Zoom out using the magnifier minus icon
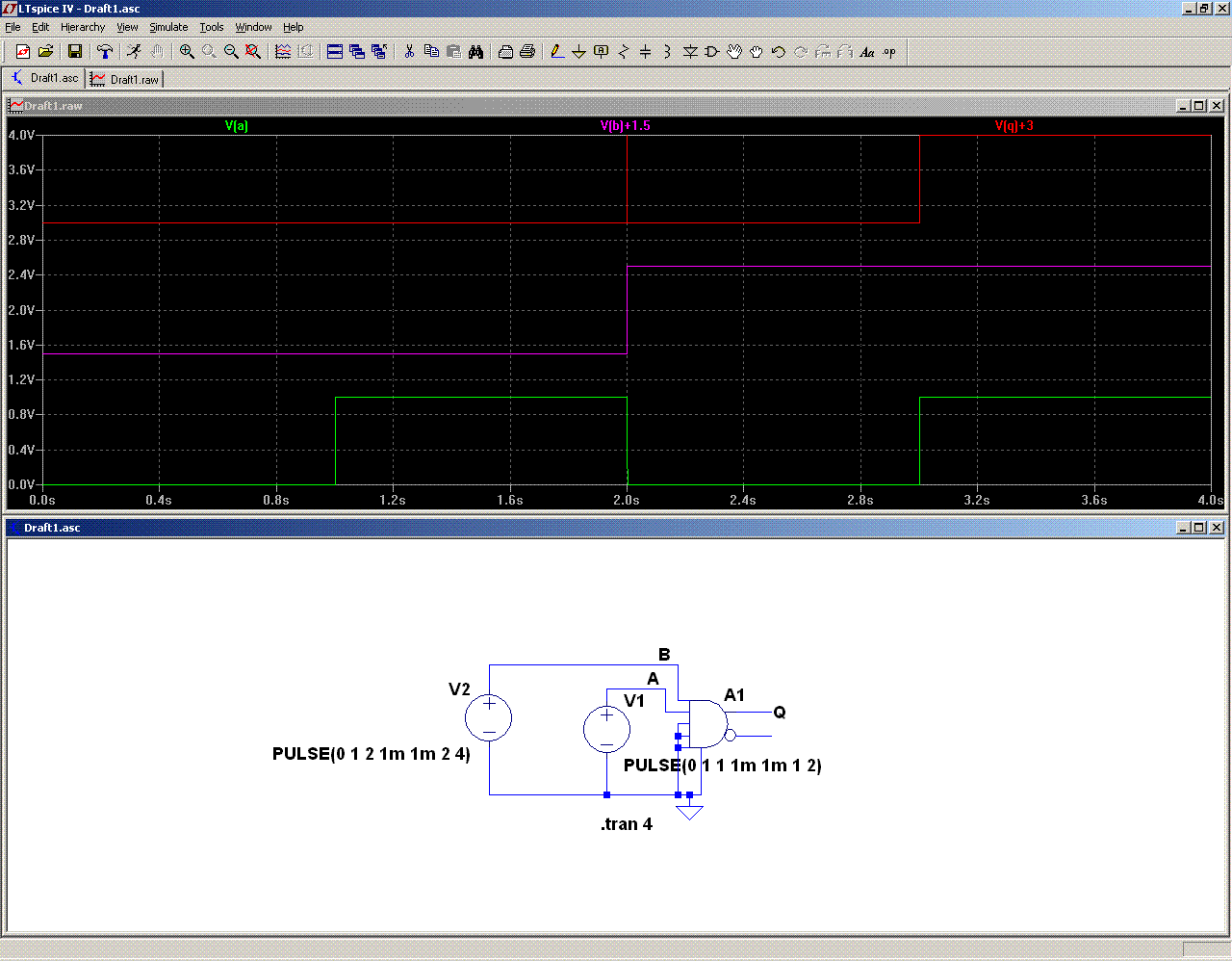The height and width of the screenshot is (961, 1232). (x=231, y=52)
